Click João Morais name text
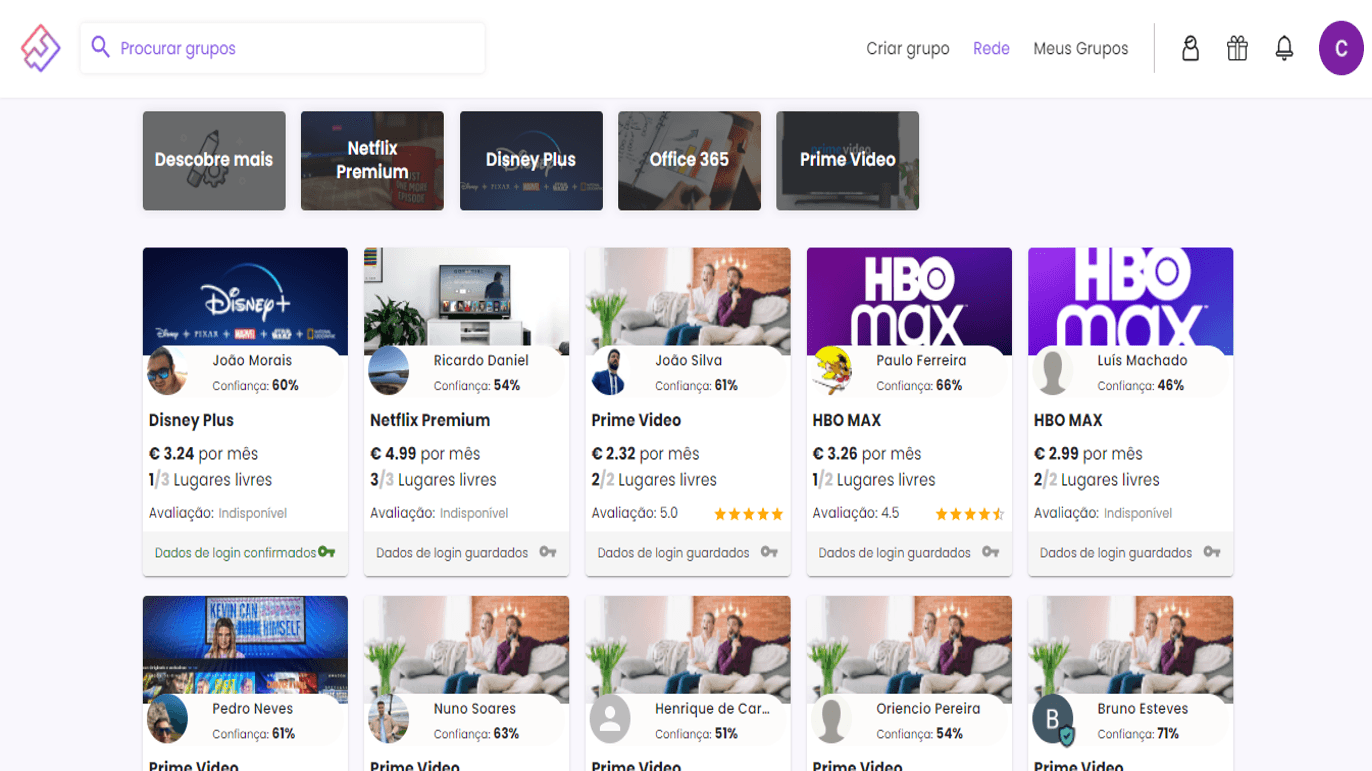 click(252, 361)
